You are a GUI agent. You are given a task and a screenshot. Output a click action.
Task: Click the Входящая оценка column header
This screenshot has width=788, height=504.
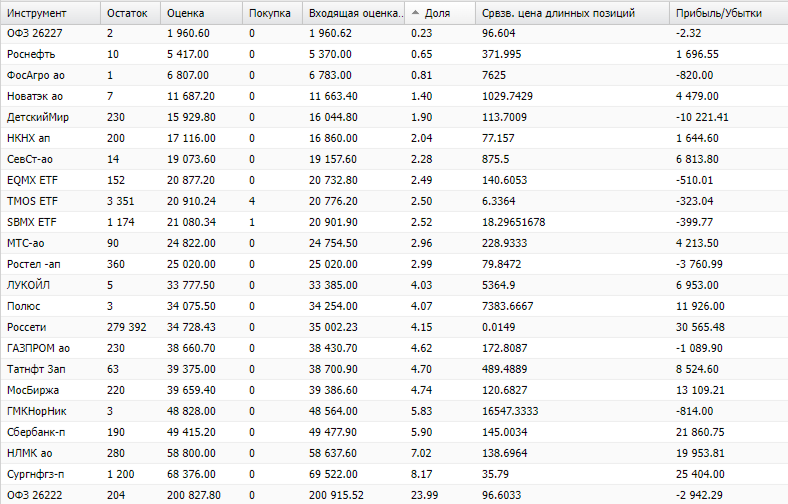click(353, 13)
